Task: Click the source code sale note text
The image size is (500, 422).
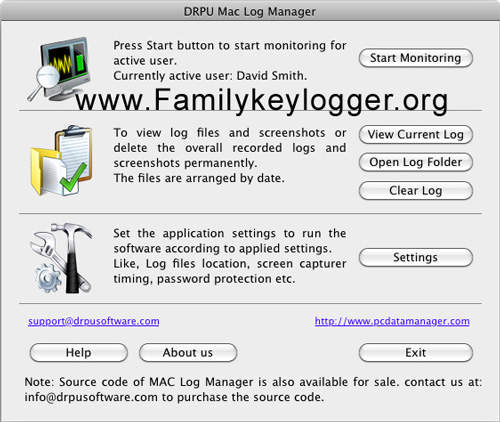Action: click(x=253, y=389)
